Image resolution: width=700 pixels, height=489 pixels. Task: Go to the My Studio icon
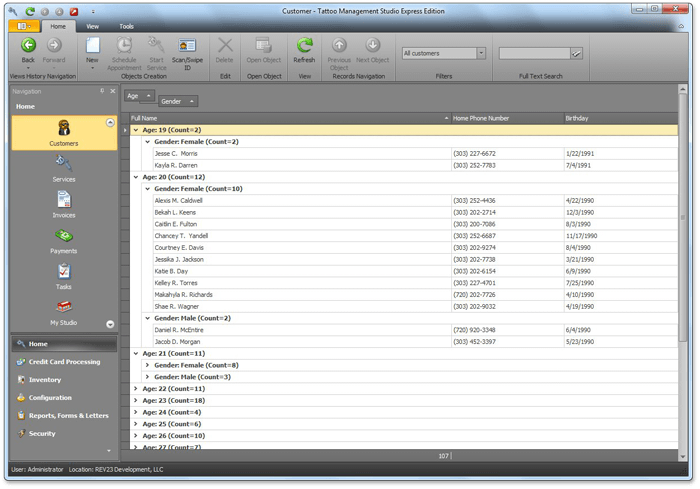click(64, 307)
